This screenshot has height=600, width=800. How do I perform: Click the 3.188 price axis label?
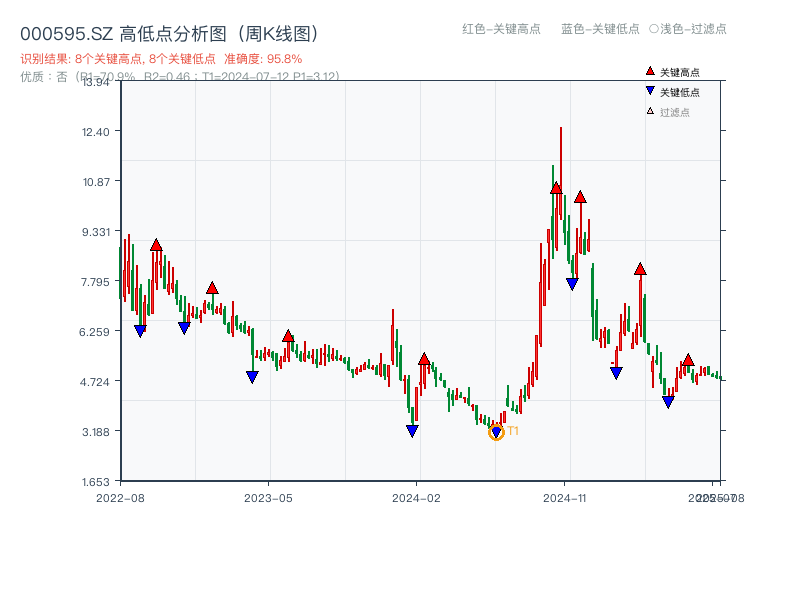click(96, 432)
